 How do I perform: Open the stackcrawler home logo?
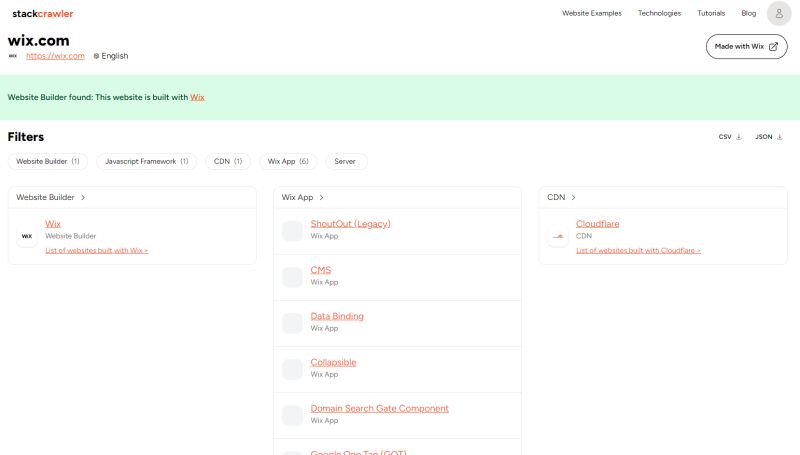43,14
